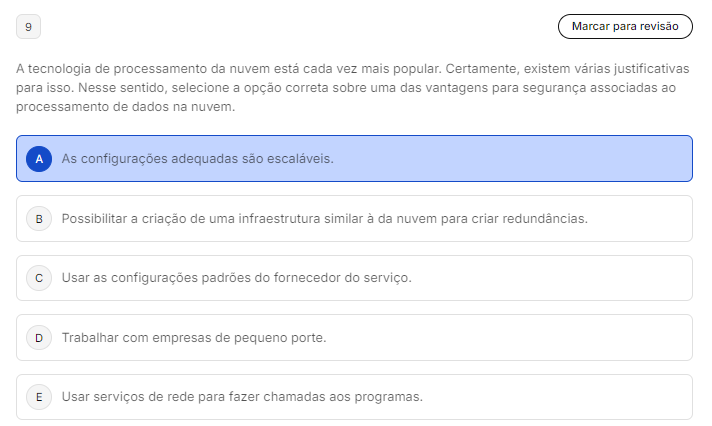Screen dimensions: 712x426
Task: Click the blue letter A circle
Action: [x=38, y=159]
